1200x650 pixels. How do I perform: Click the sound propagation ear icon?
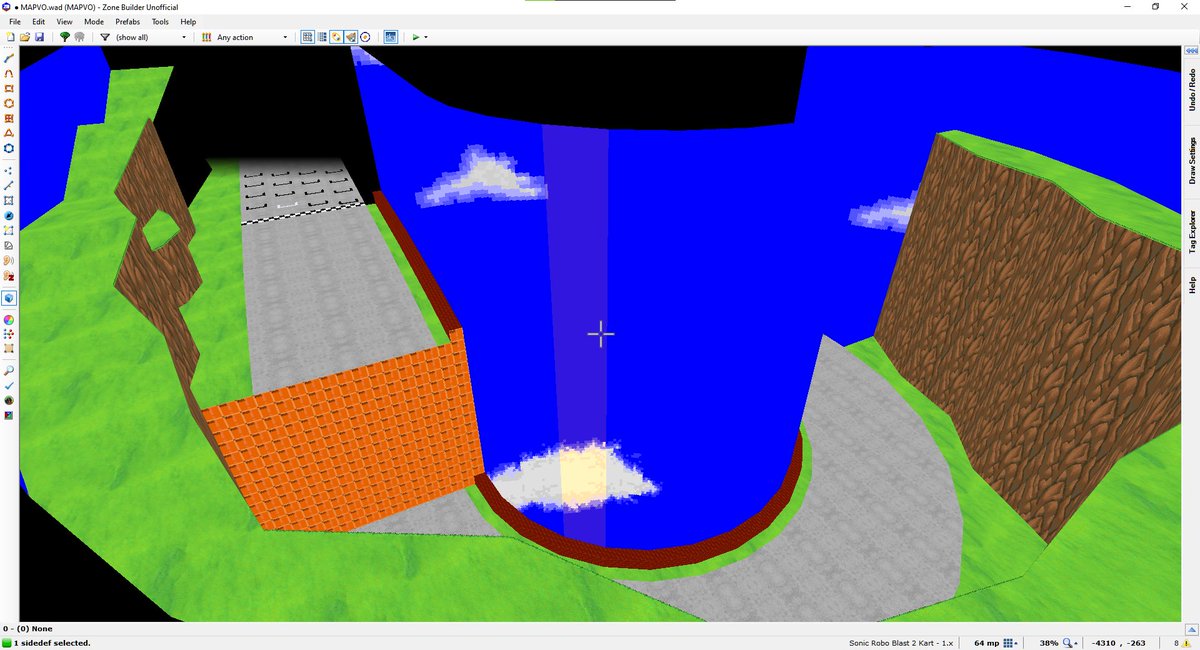point(9,260)
